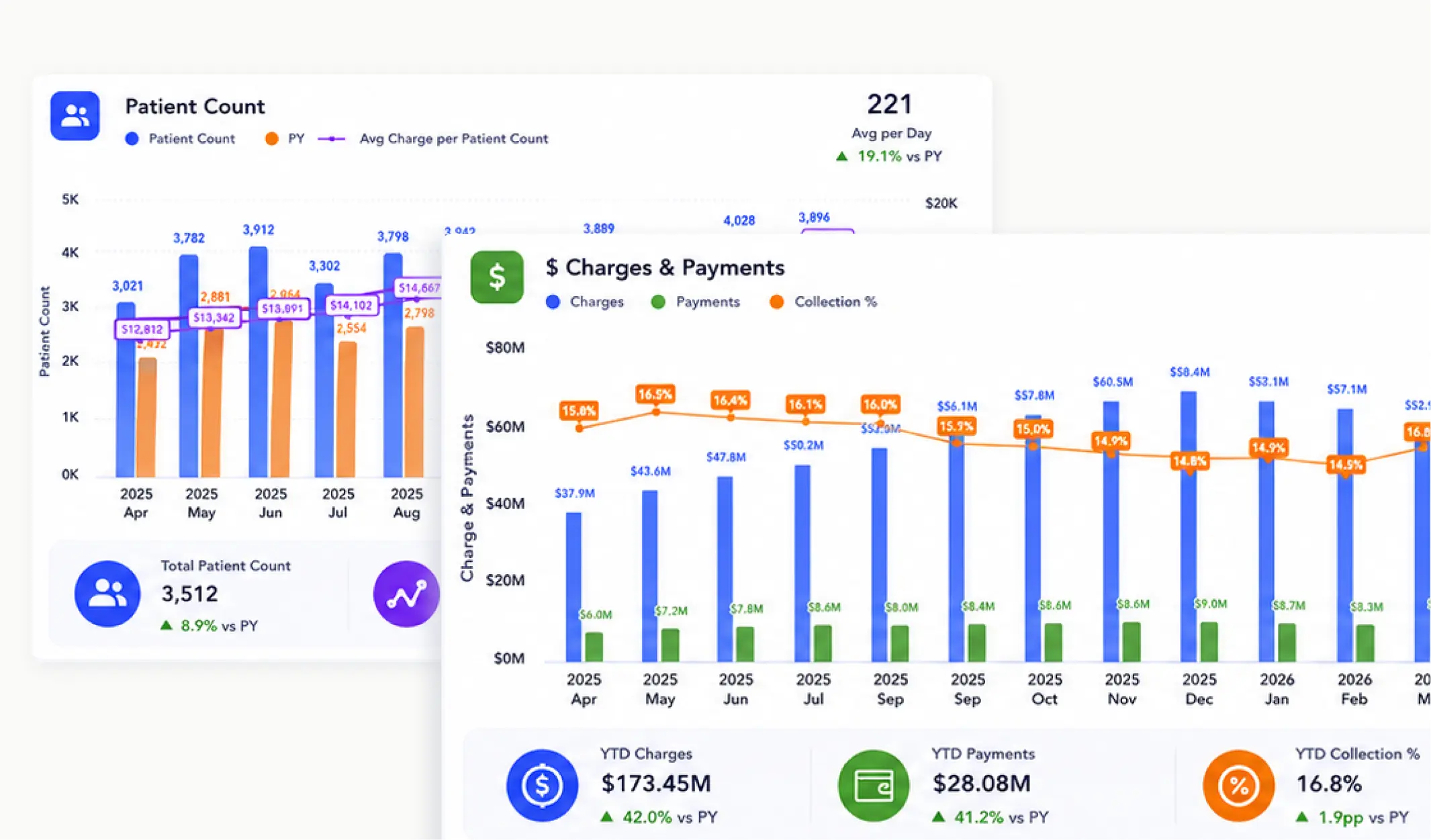Click the green Payments legend dot
The height and width of the screenshot is (840, 1431).
click(x=658, y=302)
